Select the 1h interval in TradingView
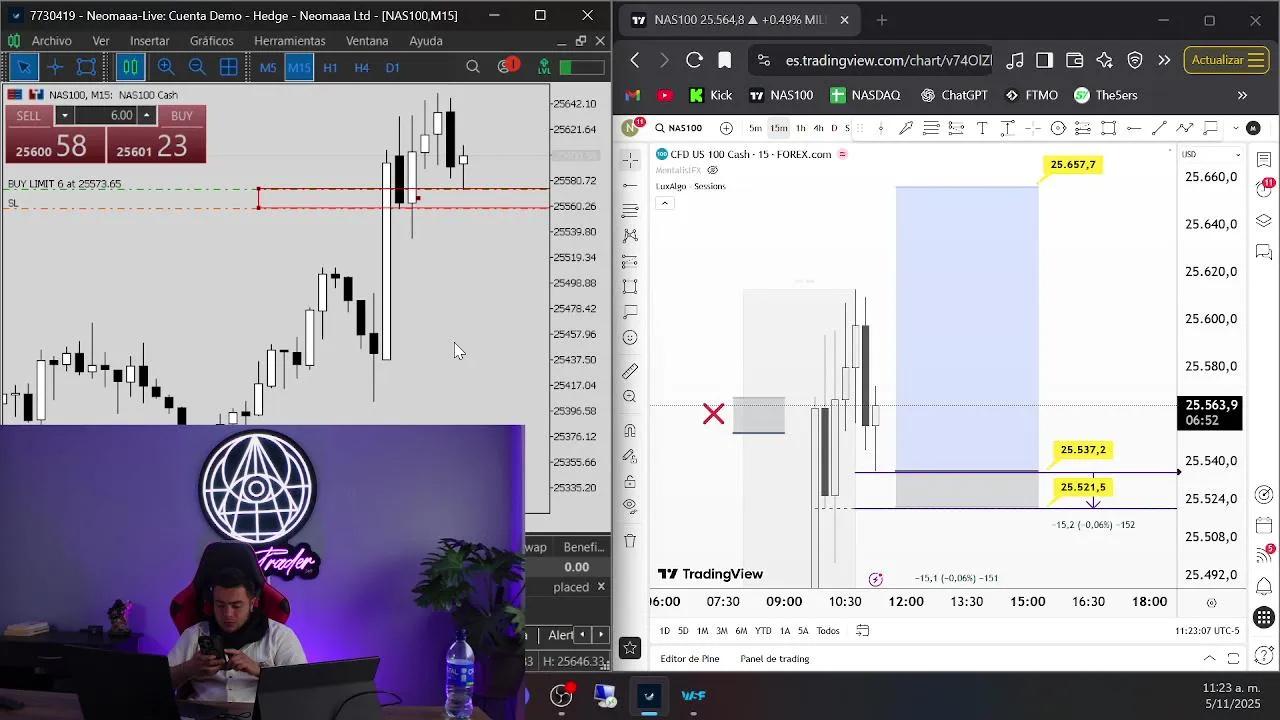This screenshot has width=1280, height=720. tap(800, 128)
